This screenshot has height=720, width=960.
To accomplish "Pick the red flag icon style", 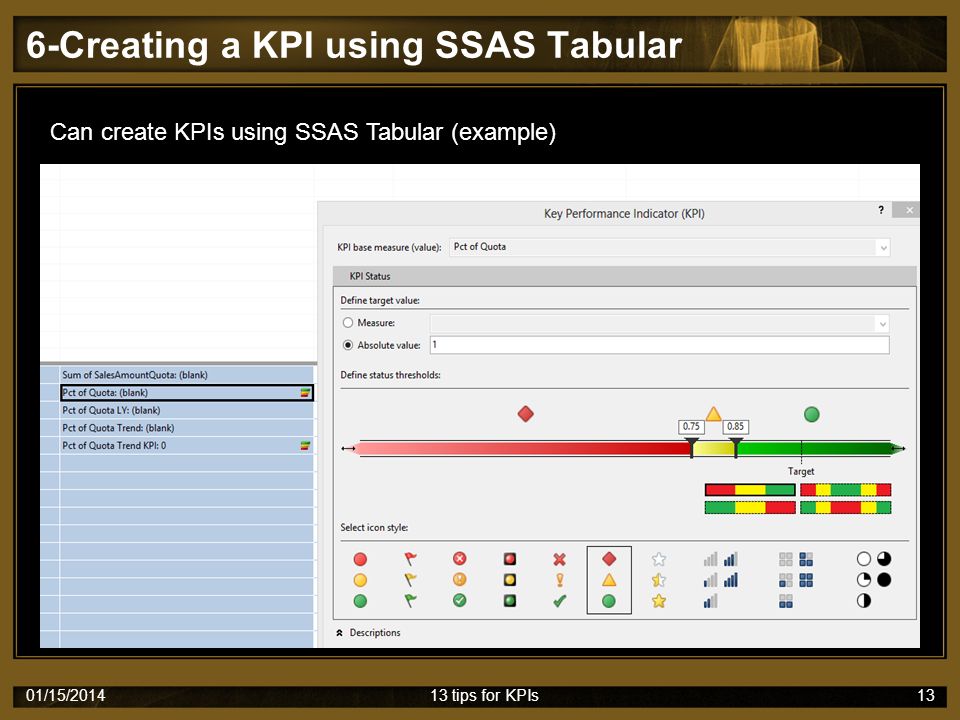I will click(410, 559).
